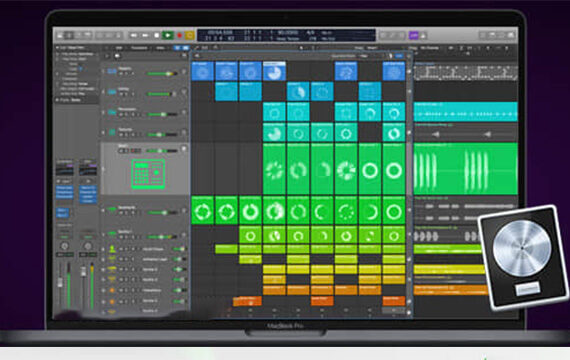The width and height of the screenshot is (570, 360).
Task: Click the upper orange track icon in track list
Action: point(112,291)
